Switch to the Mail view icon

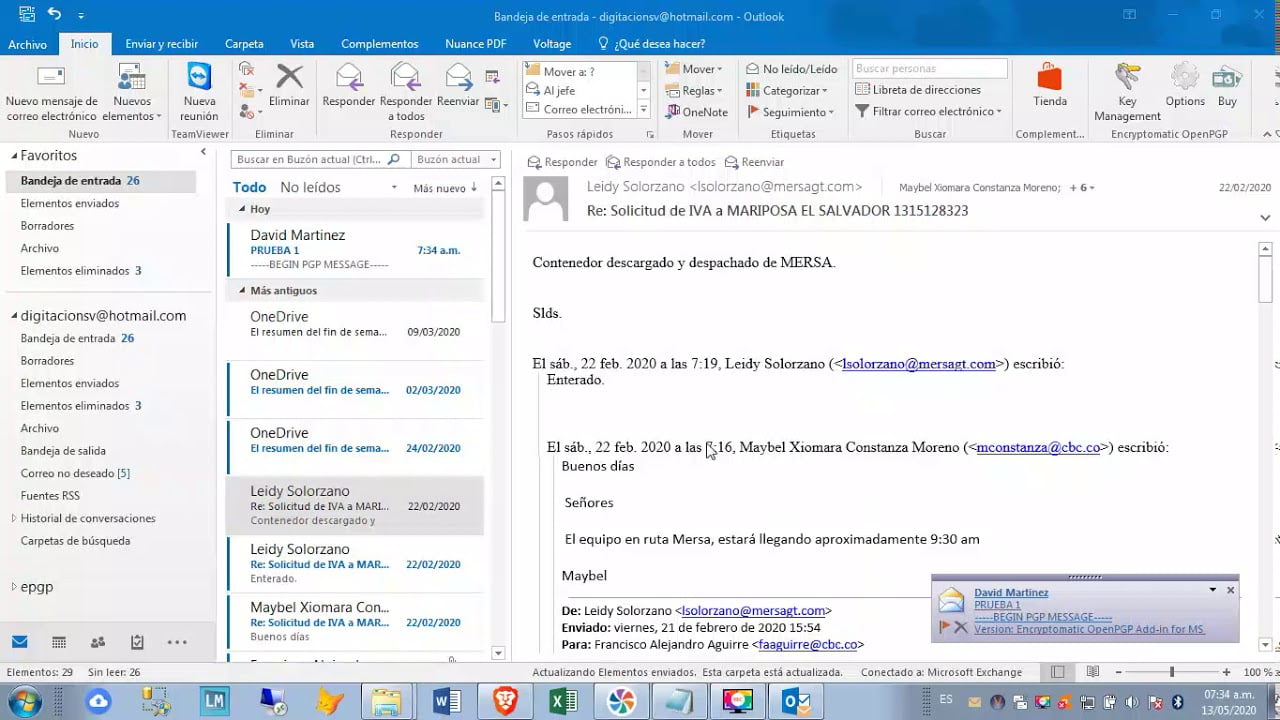click(19, 642)
